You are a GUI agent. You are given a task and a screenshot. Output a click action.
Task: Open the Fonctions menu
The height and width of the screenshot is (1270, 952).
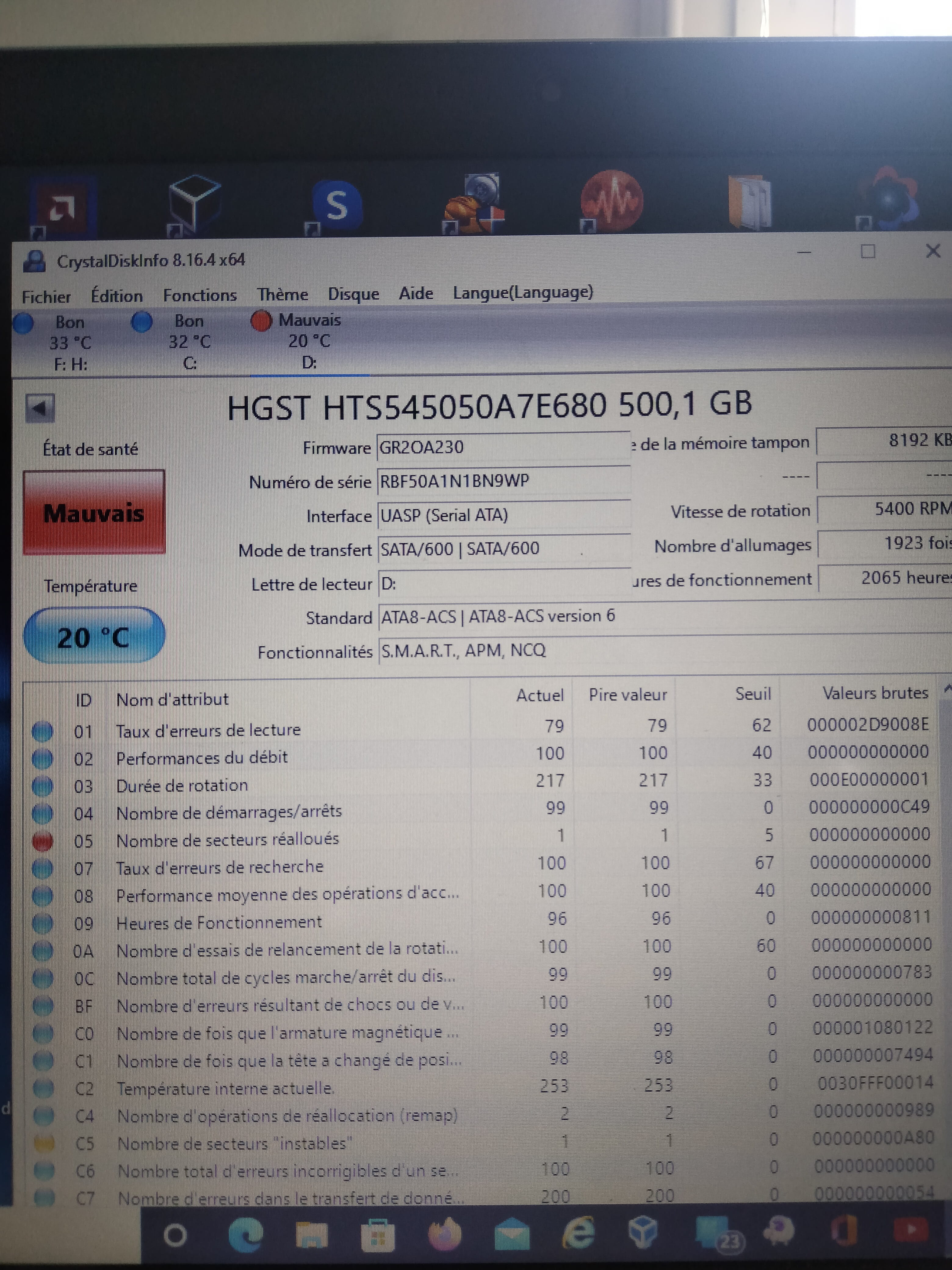200,295
